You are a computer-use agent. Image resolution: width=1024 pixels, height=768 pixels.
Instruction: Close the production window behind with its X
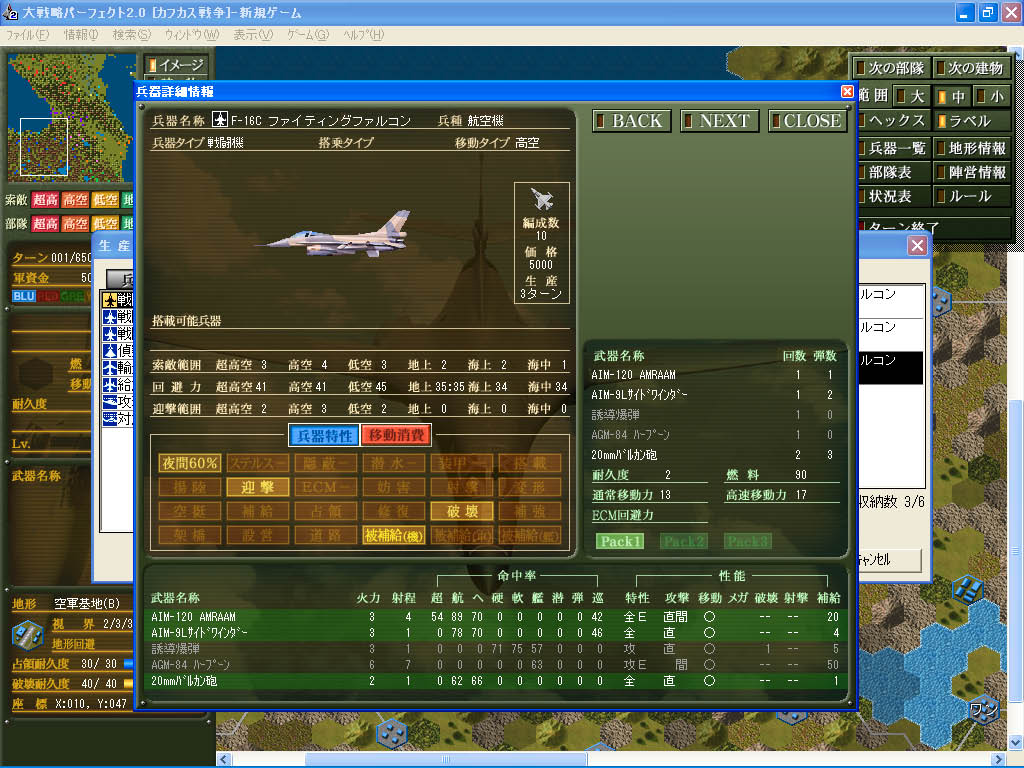[917, 246]
